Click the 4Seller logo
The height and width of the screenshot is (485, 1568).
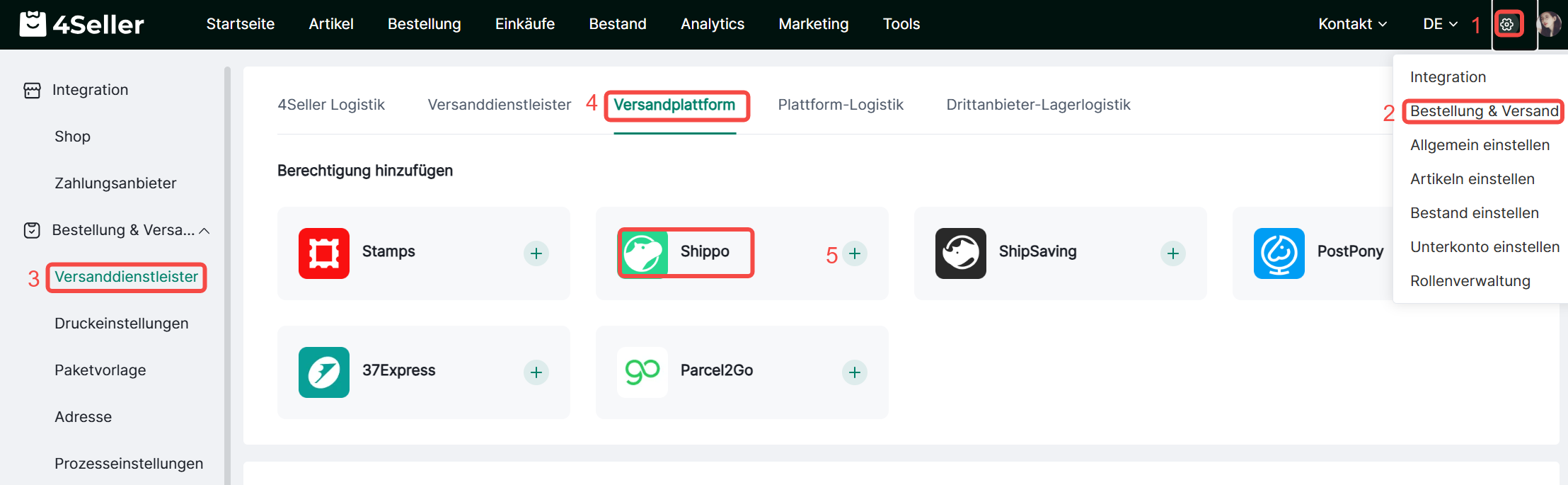coord(82,24)
